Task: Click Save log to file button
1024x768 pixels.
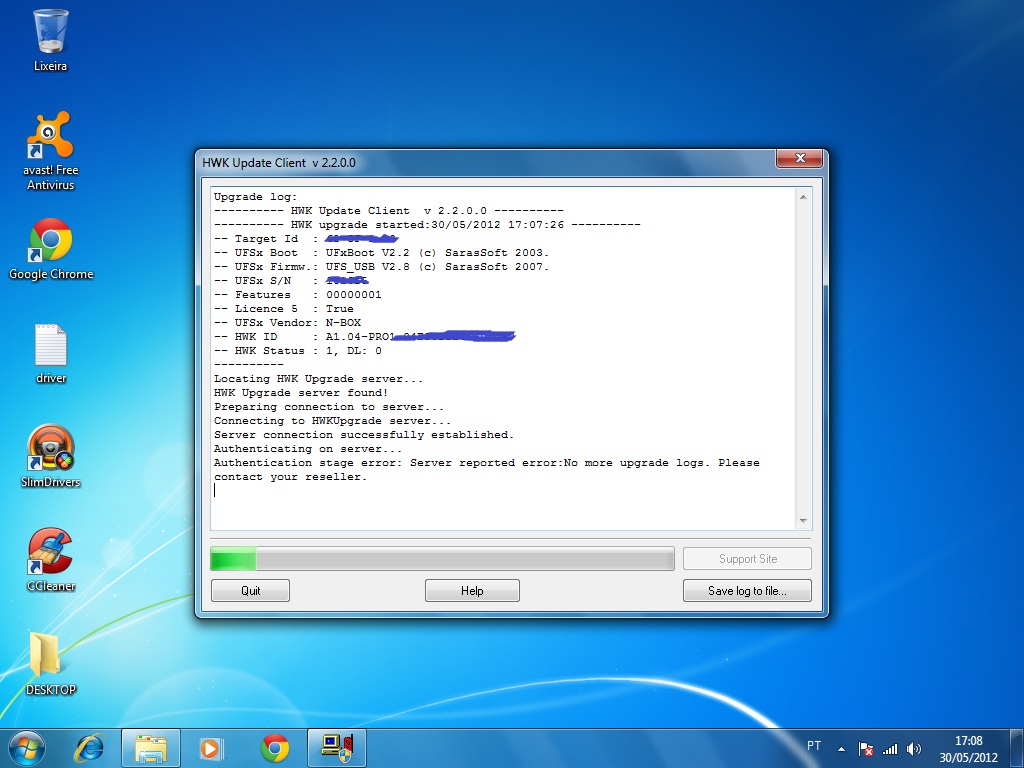Action: (x=747, y=590)
